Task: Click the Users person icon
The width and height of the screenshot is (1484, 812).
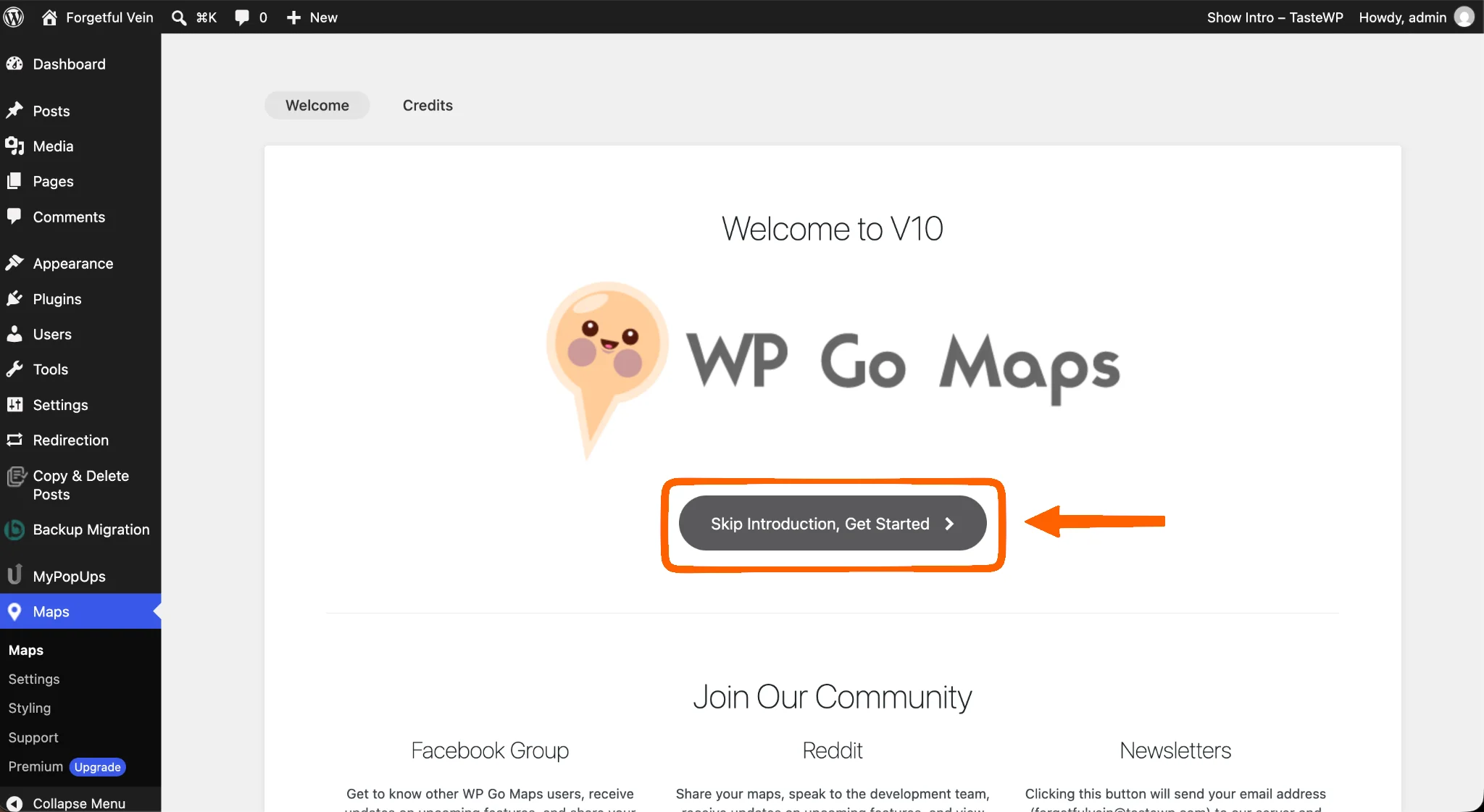Action: (x=14, y=334)
